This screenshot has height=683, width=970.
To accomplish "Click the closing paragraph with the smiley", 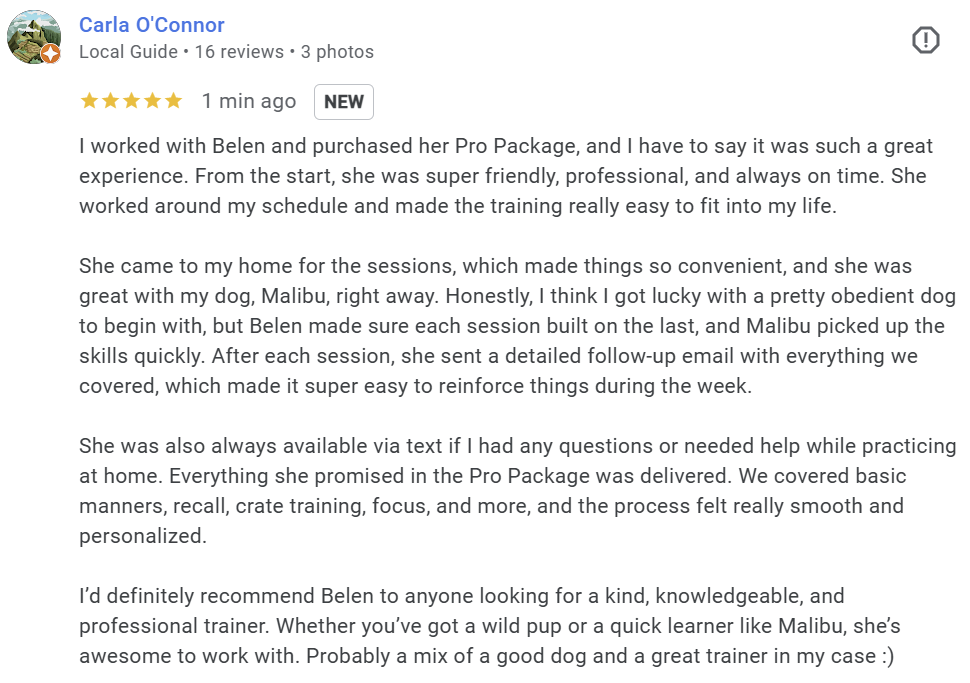I will [x=500, y=625].
